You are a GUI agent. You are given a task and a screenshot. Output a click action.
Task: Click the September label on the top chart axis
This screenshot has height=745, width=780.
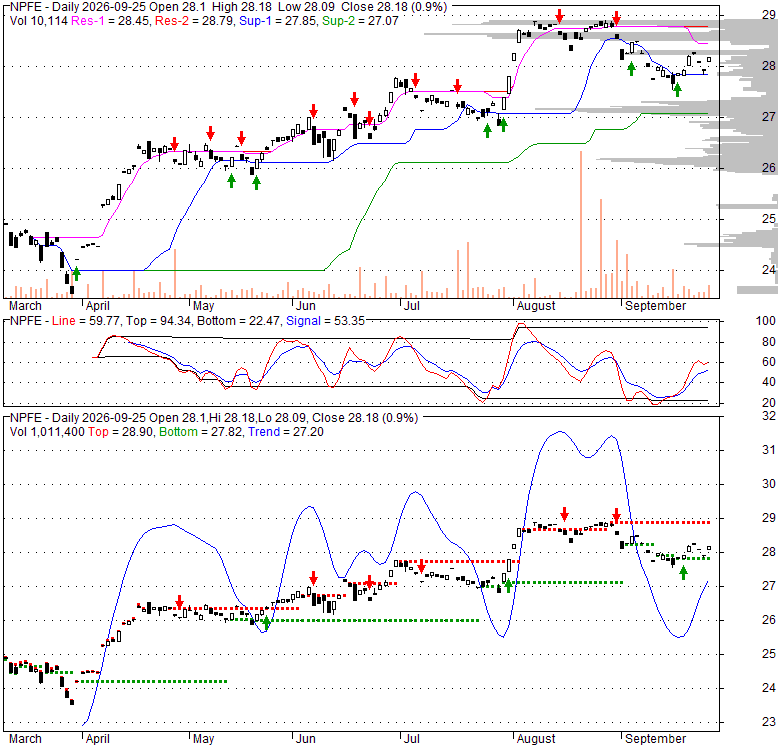655,306
